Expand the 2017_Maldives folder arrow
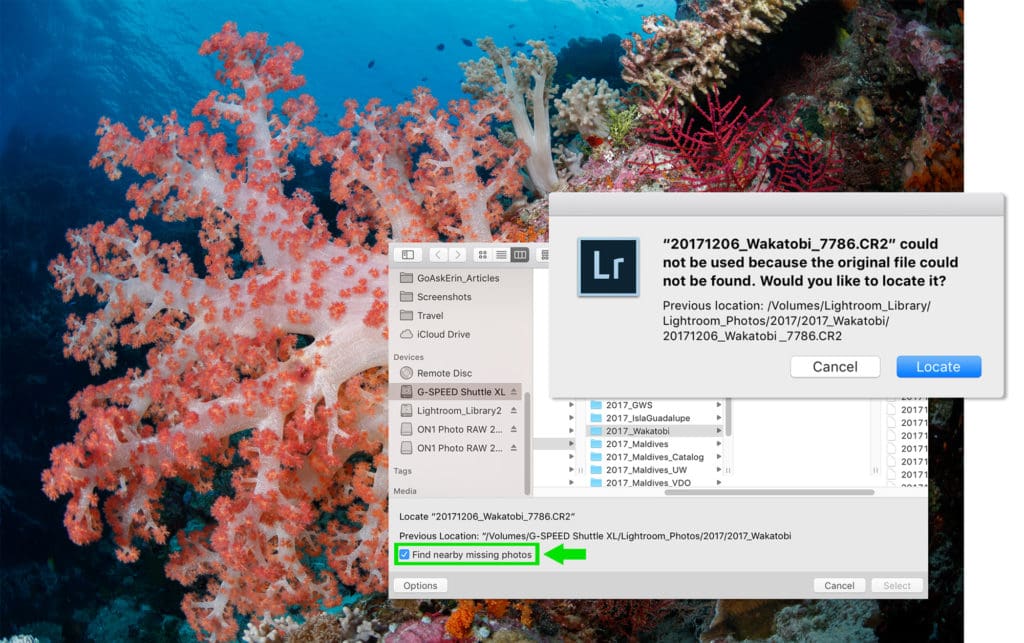The width and height of the screenshot is (1024, 643). click(718, 444)
